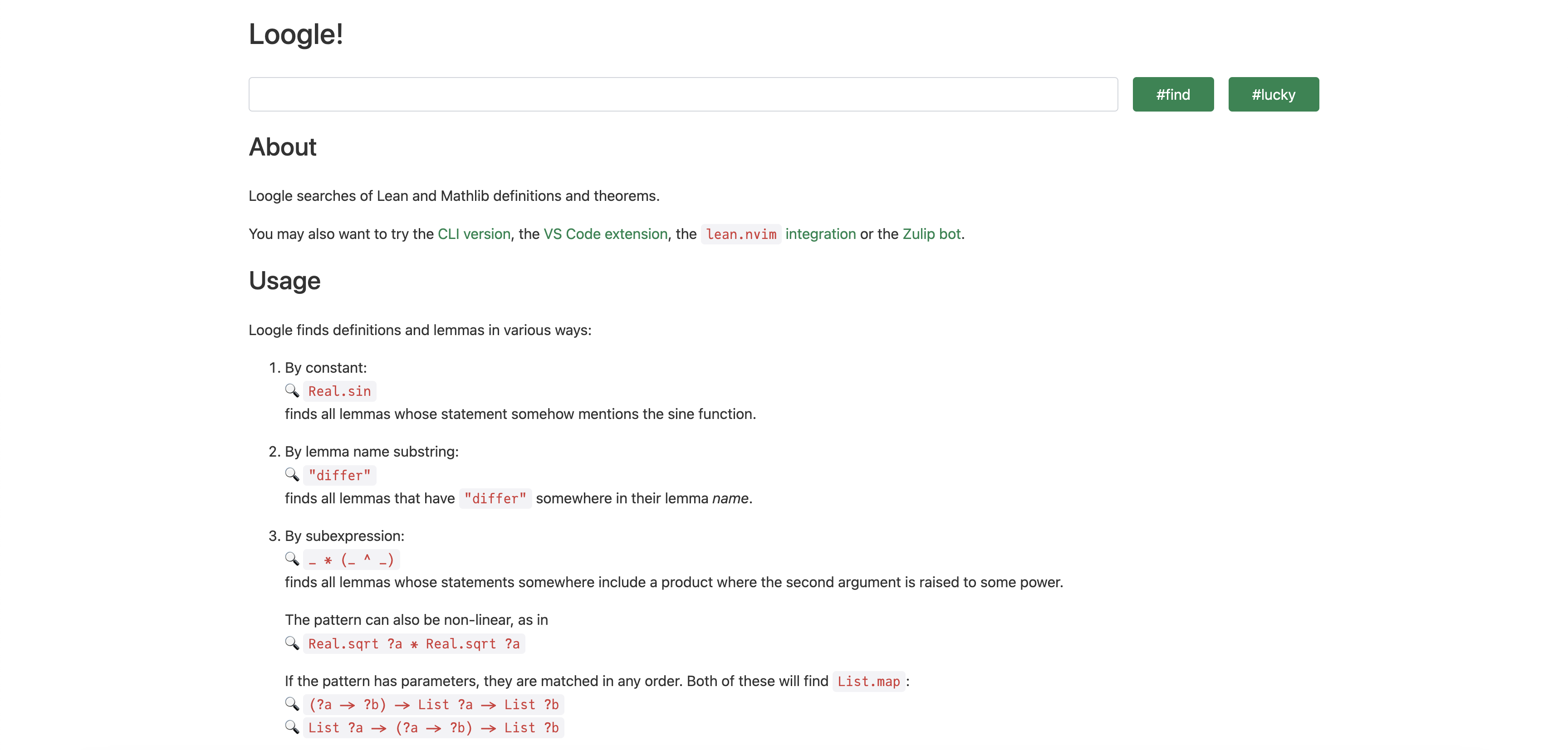
Task: Click the Real.sqrt ?a * Real.sqrt ?a query
Action: tap(414, 643)
